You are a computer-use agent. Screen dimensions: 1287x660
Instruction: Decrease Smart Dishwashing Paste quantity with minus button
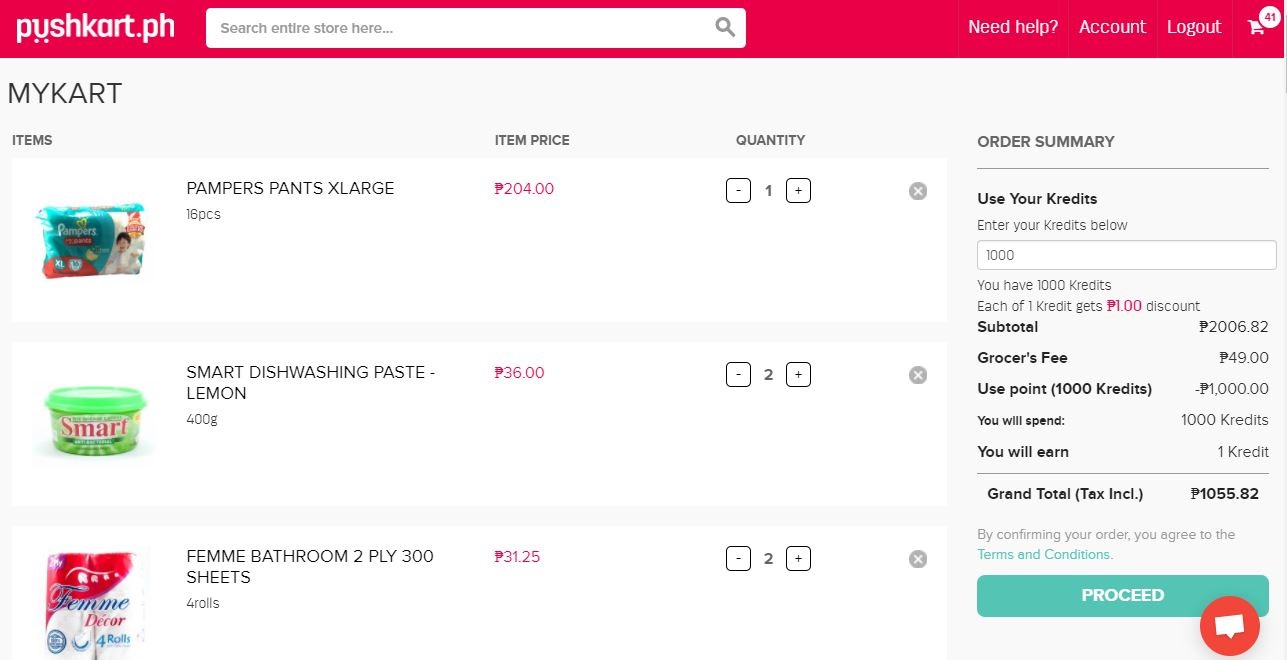pyautogui.click(x=738, y=374)
